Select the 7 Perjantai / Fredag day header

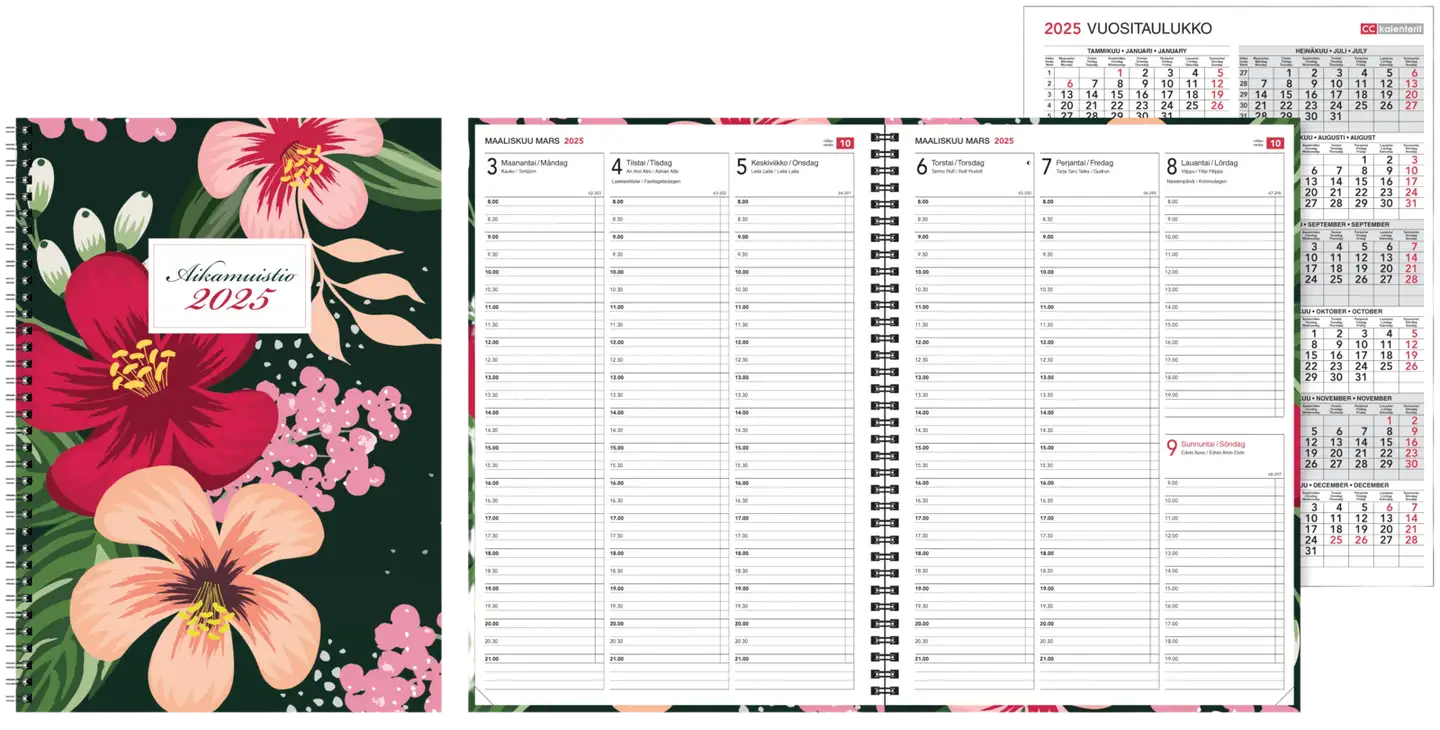[1076, 166]
